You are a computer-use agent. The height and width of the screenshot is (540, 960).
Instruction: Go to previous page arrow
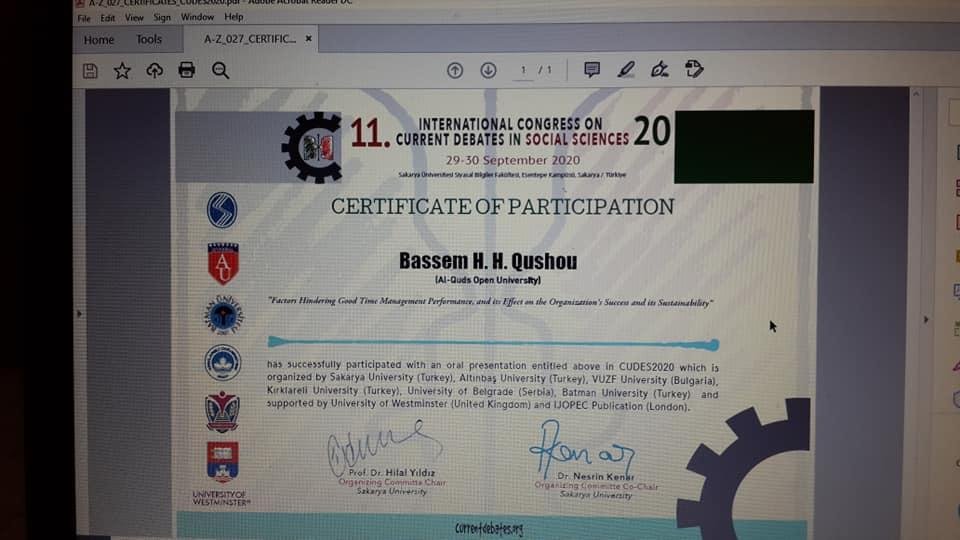tap(455, 70)
